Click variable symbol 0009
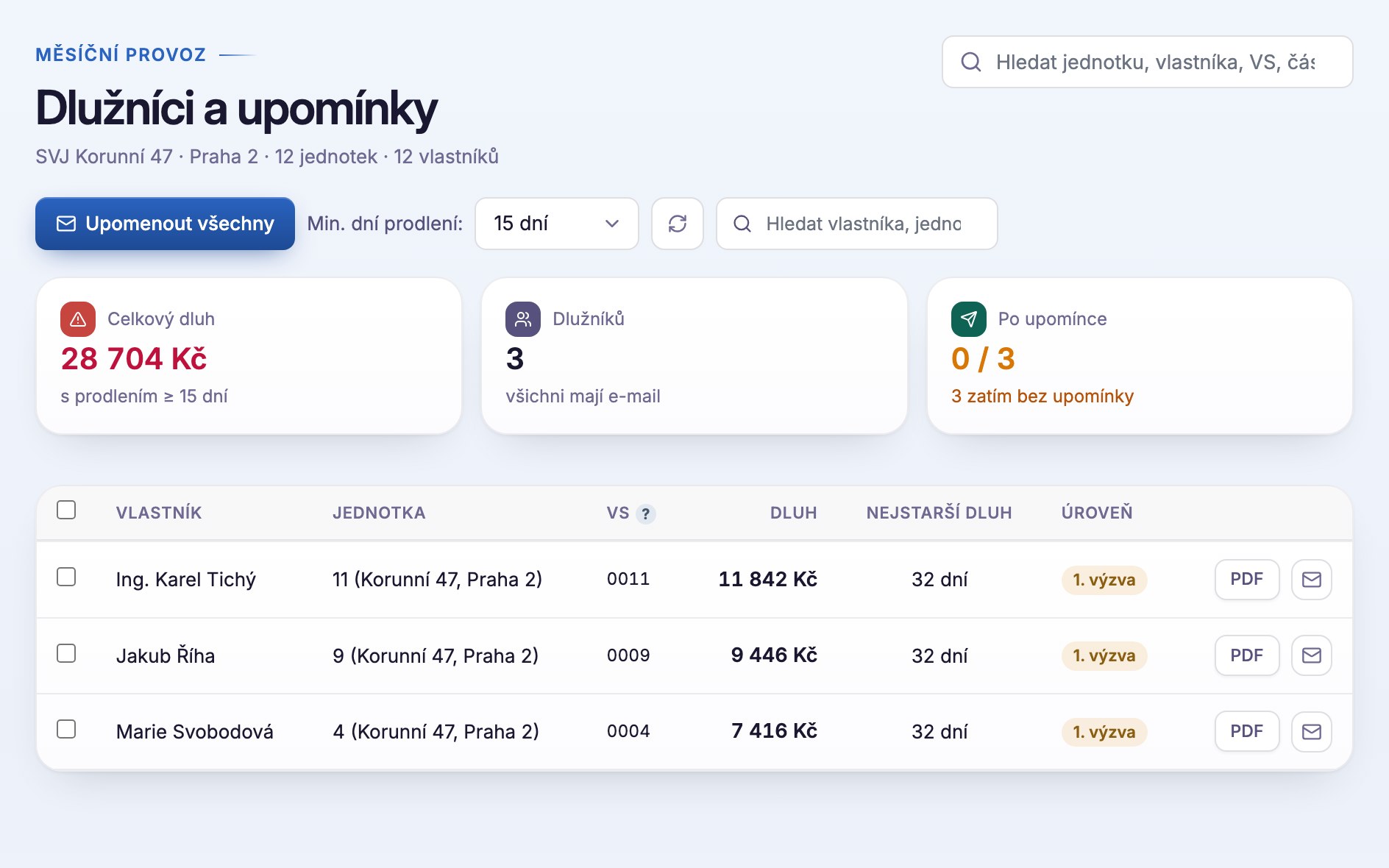The image size is (1389, 868). coord(628,655)
